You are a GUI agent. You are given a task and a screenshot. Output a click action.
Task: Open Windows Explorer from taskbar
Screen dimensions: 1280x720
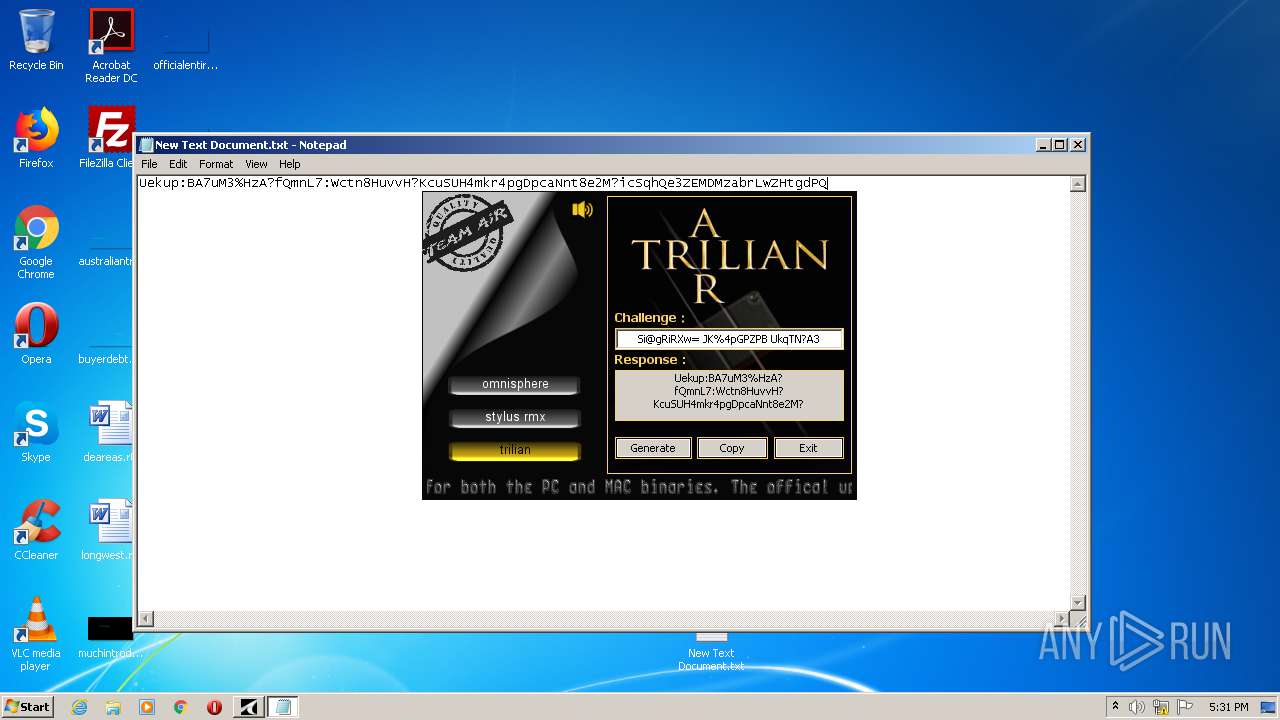113,707
